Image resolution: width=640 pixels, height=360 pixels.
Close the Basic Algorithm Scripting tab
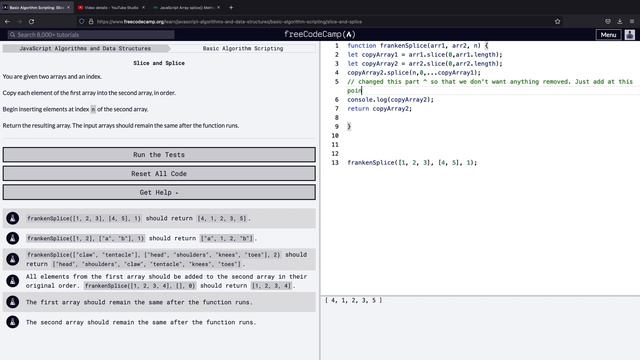click(x=68, y=7)
